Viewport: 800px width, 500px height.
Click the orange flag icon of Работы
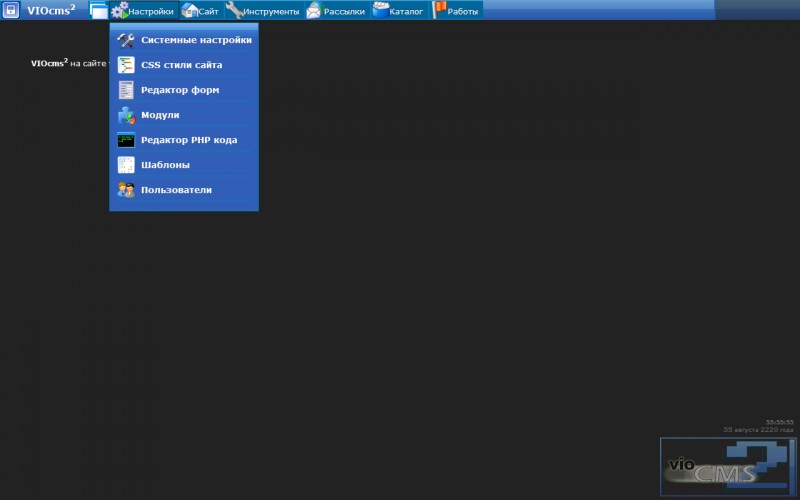point(439,10)
